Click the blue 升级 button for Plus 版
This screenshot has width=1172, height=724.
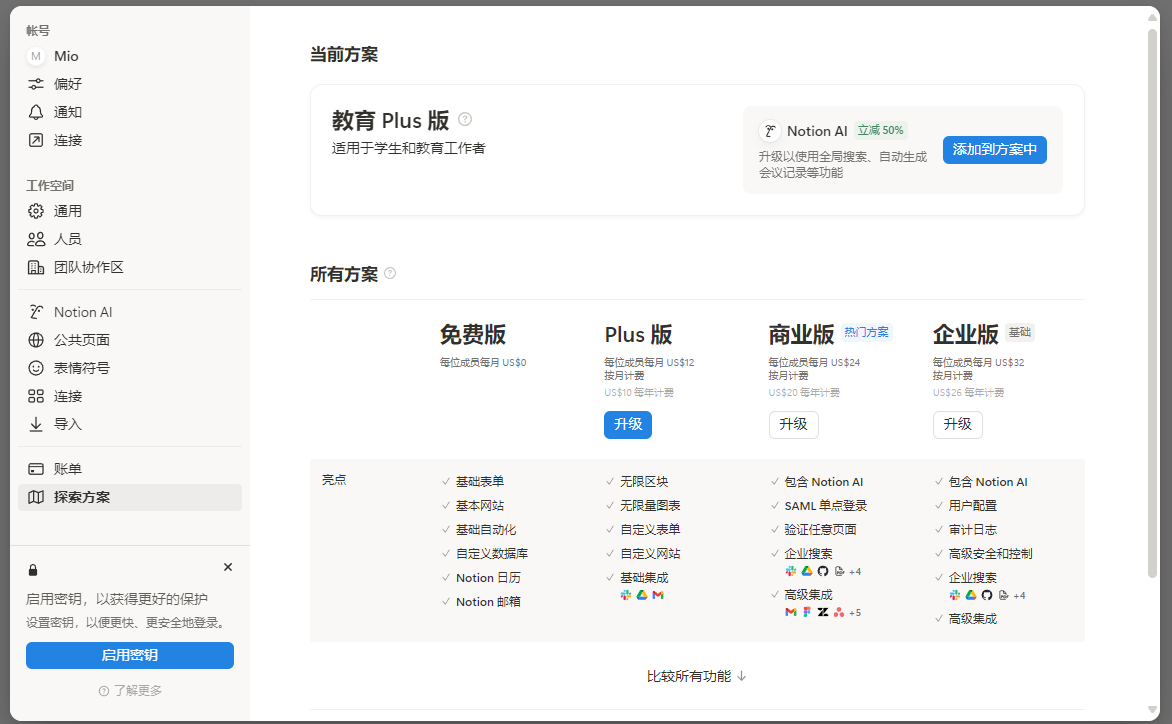click(x=628, y=424)
